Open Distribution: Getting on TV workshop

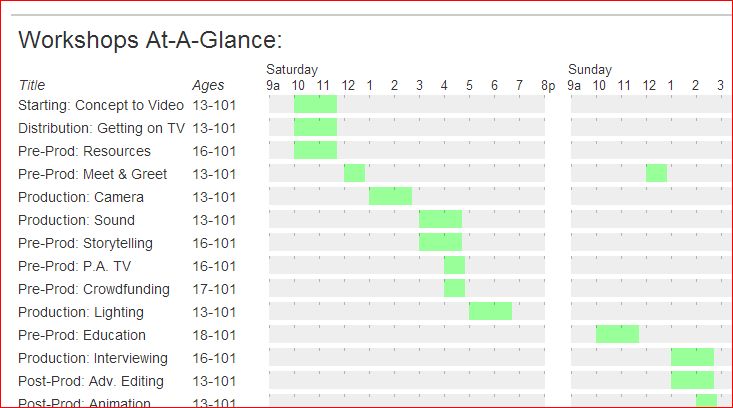click(101, 128)
